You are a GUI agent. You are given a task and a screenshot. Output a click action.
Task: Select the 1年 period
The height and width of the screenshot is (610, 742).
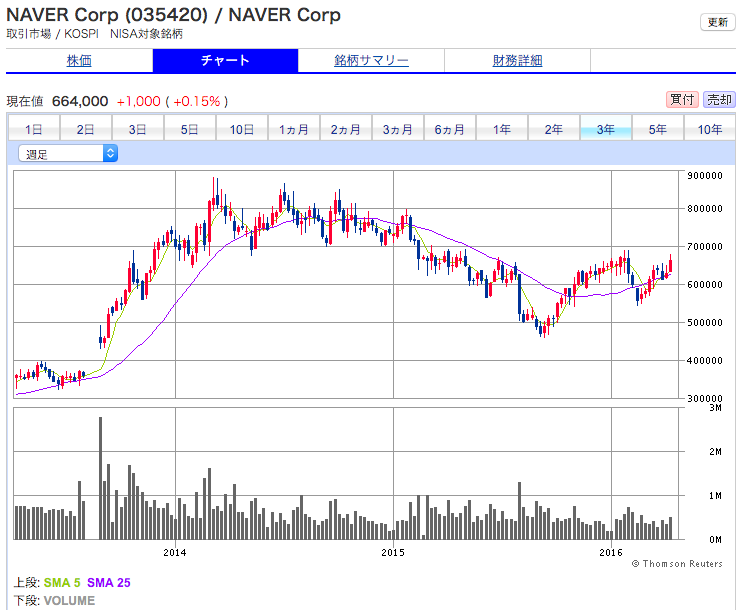502,129
